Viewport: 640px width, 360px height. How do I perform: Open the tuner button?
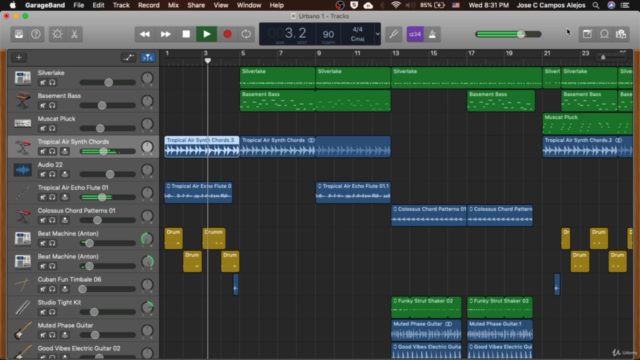pos(394,34)
